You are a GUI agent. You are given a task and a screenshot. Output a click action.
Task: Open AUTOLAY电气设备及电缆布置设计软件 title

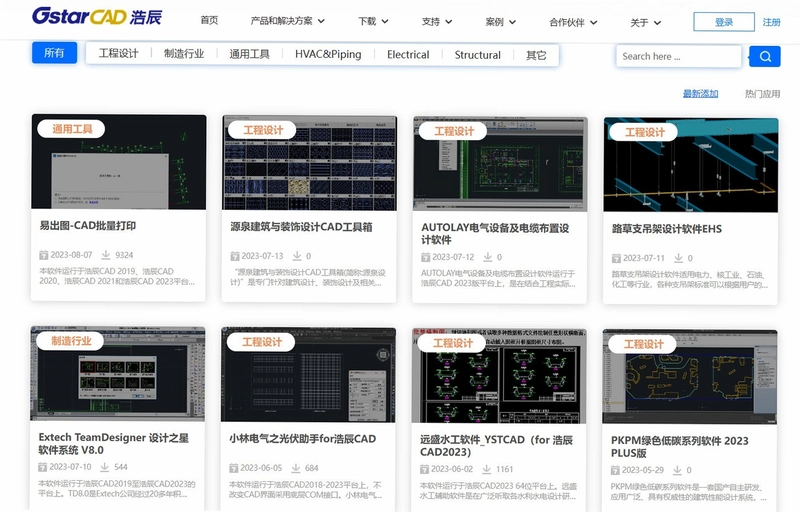[x=495, y=234]
